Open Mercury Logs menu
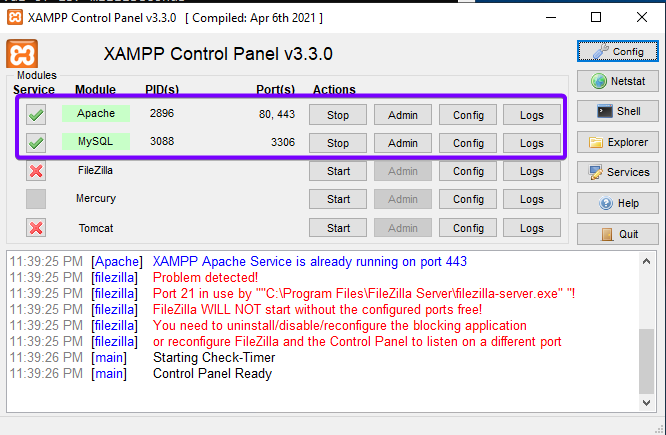 tap(532, 199)
